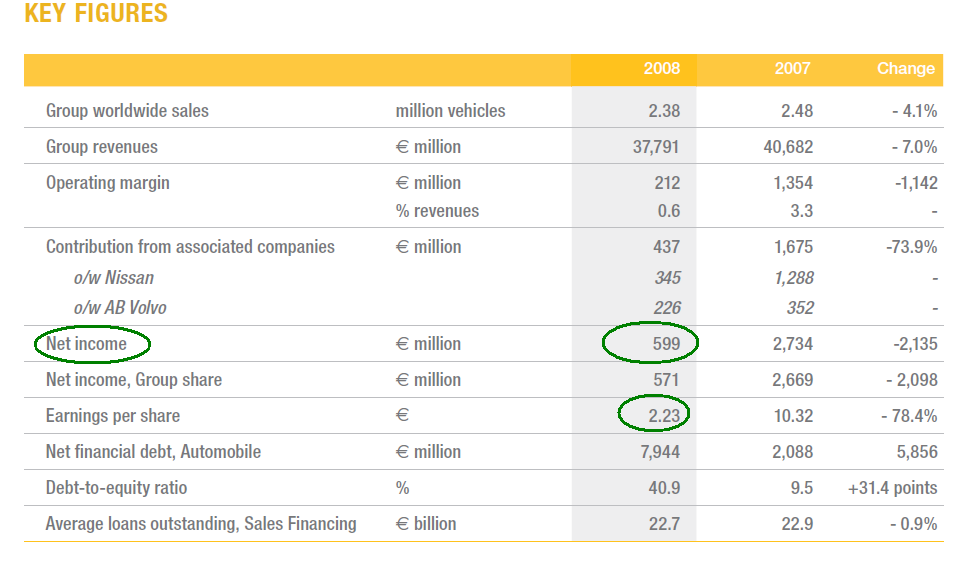Click the -2,135 change value
This screenshot has height=567, width=962.
click(915, 344)
